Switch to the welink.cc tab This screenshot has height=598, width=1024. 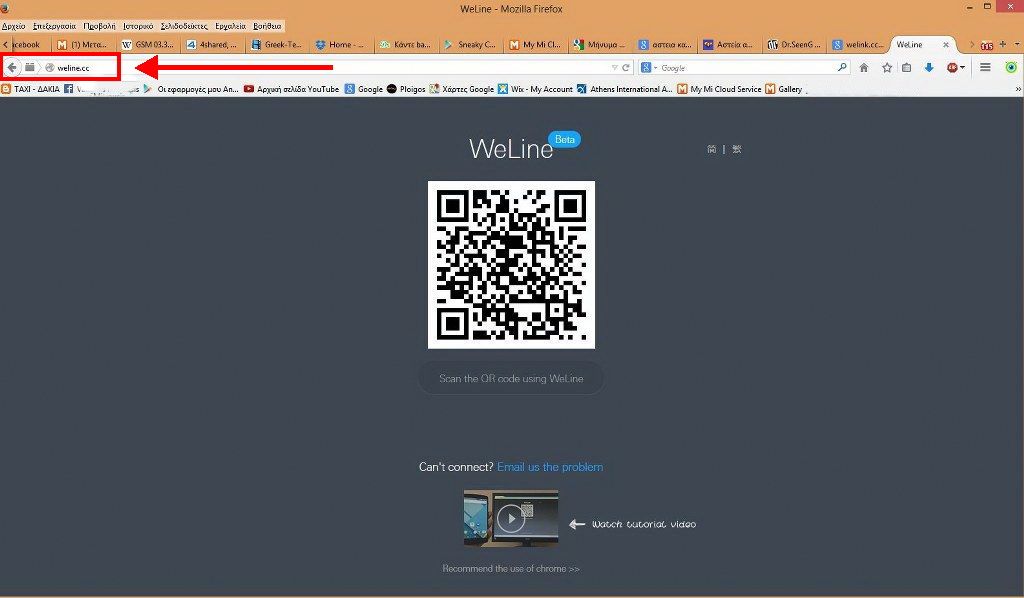tap(858, 44)
